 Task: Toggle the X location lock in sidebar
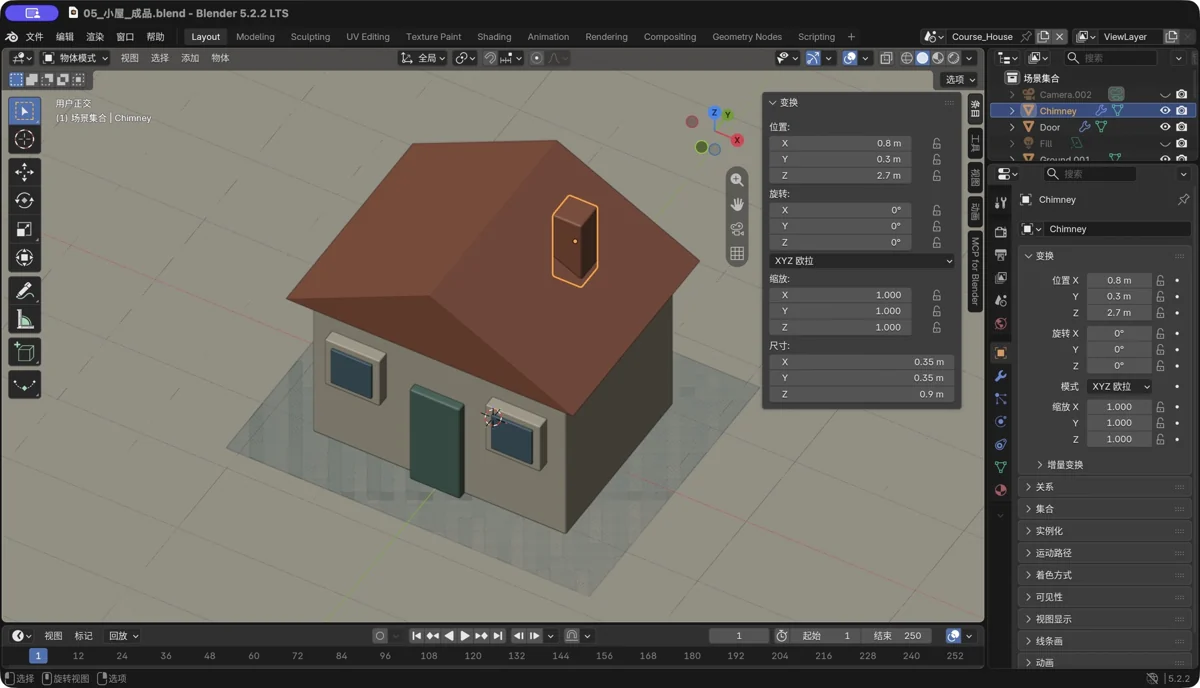(x=937, y=143)
